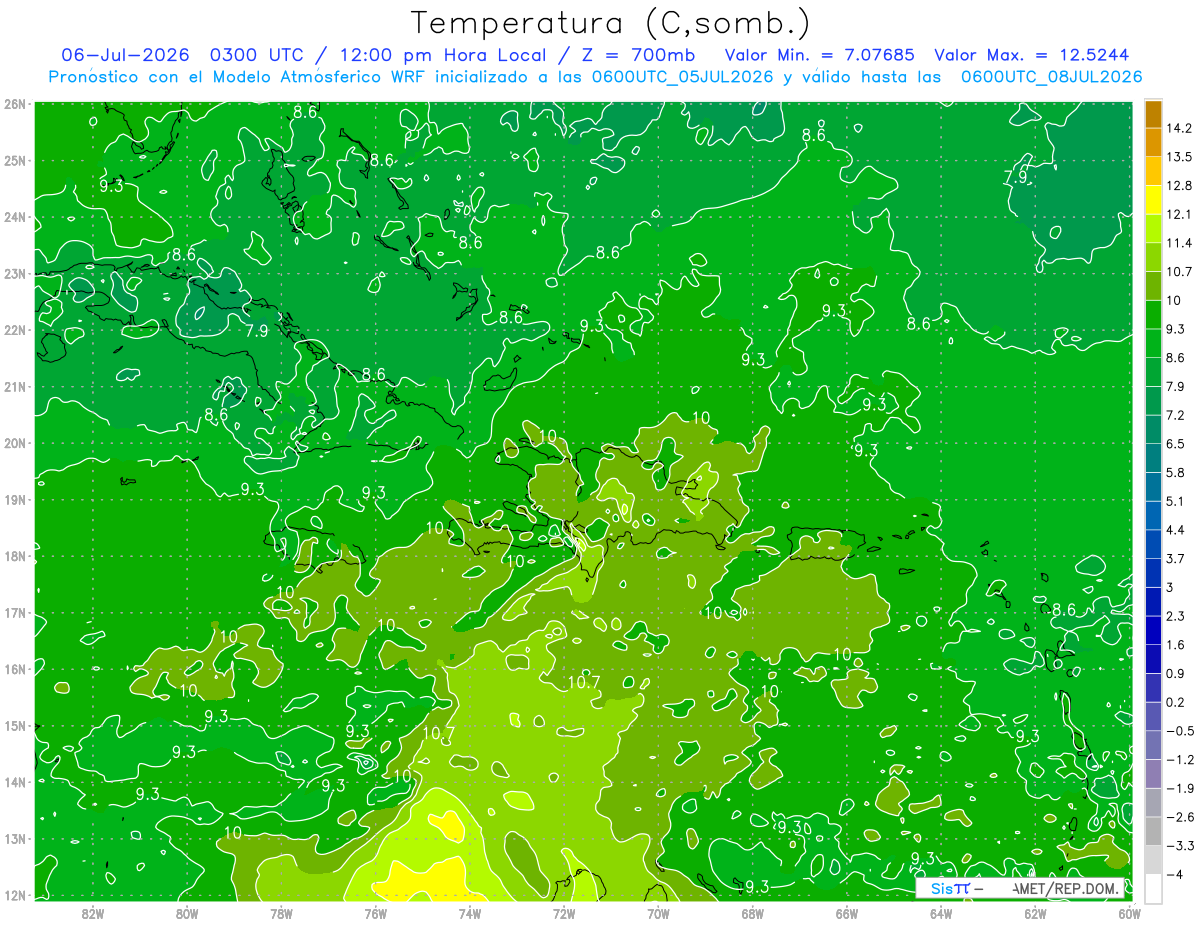
Task: Click the "-2.6" label on the color scale
Action: (x=1180, y=817)
